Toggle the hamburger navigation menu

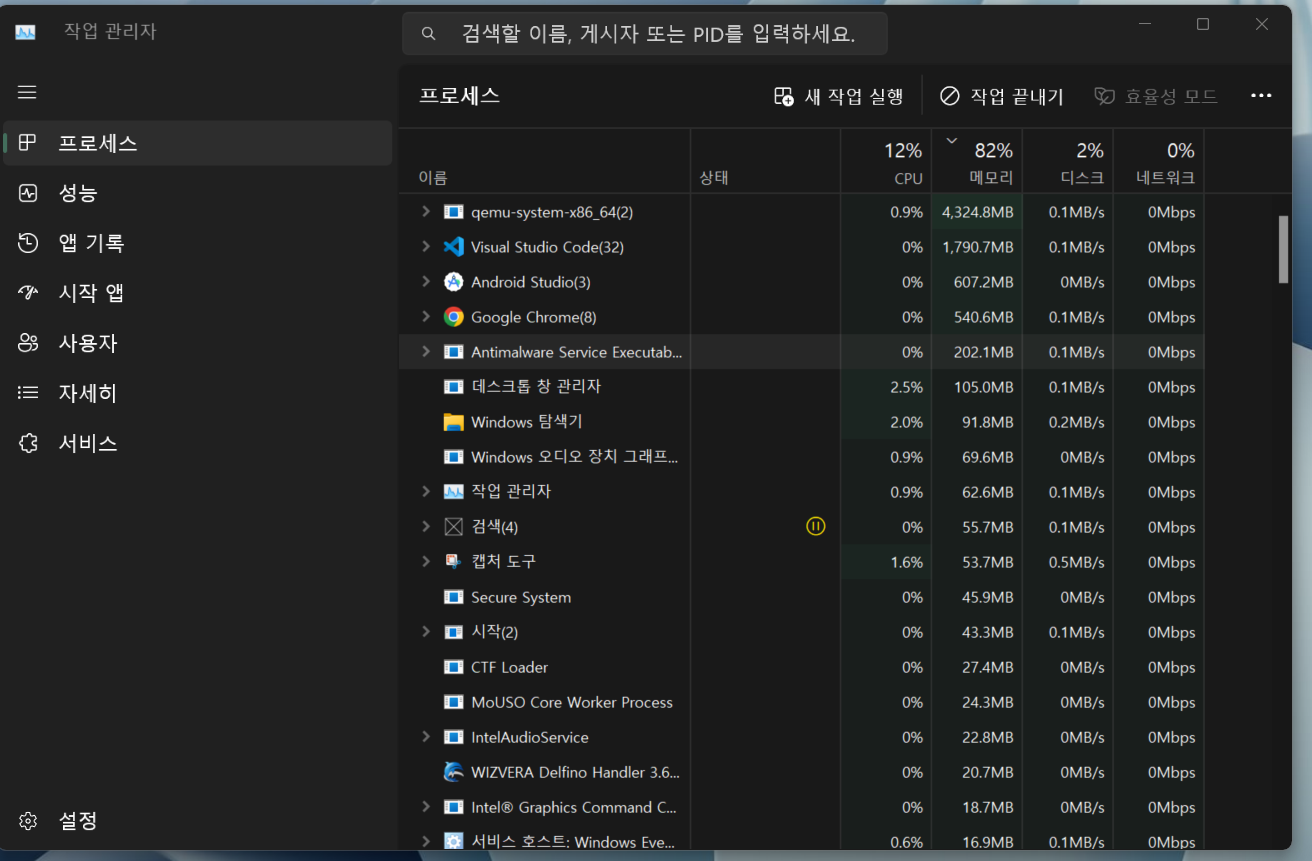(x=27, y=92)
